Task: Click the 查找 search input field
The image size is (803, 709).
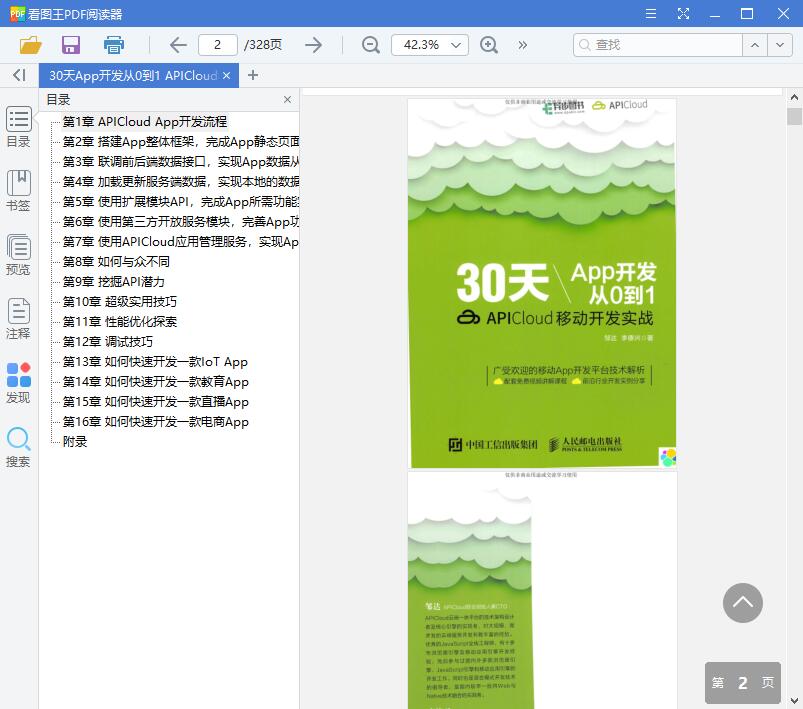Action: [x=658, y=45]
